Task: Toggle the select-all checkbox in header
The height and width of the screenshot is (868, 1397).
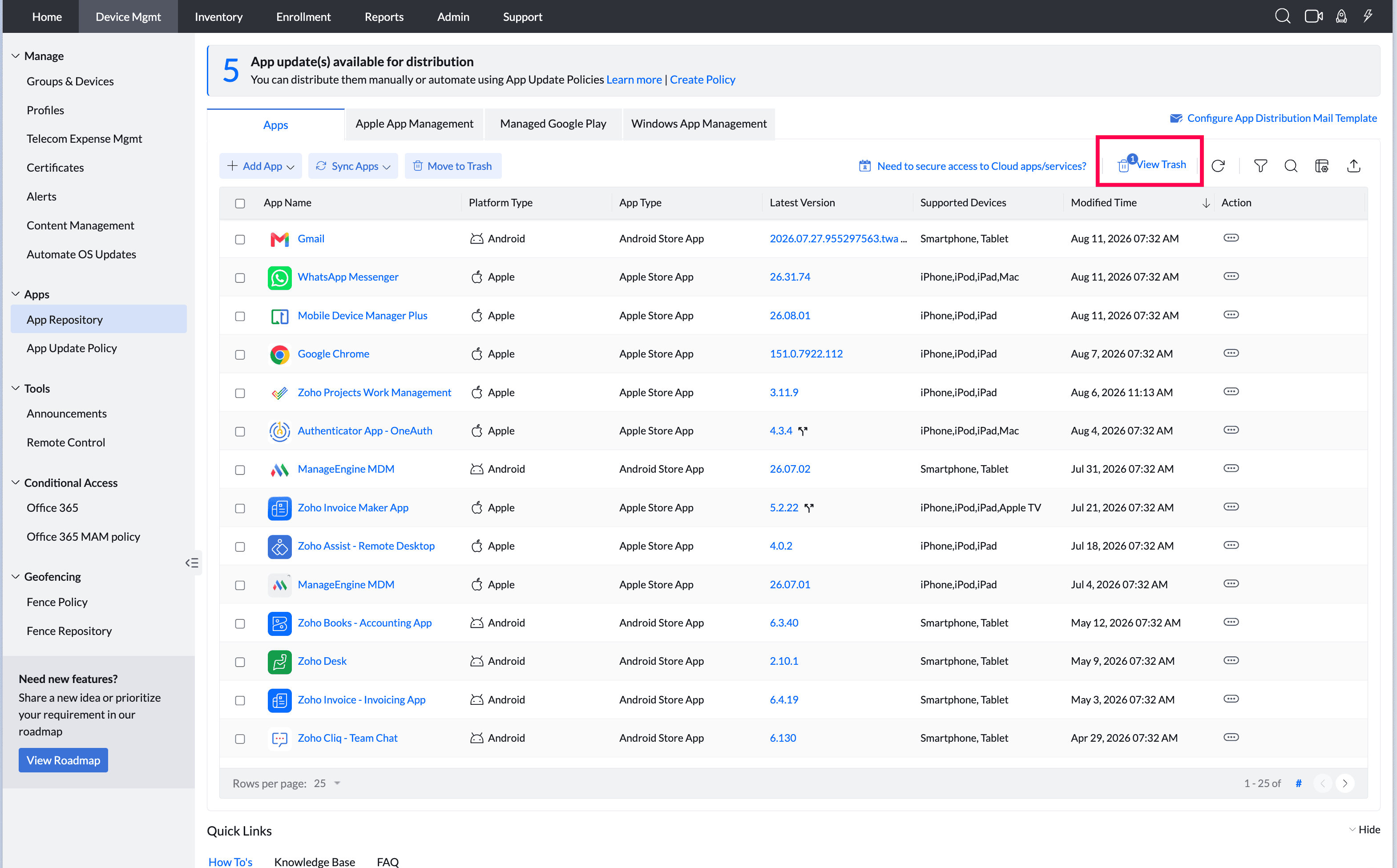Action: coord(240,203)
